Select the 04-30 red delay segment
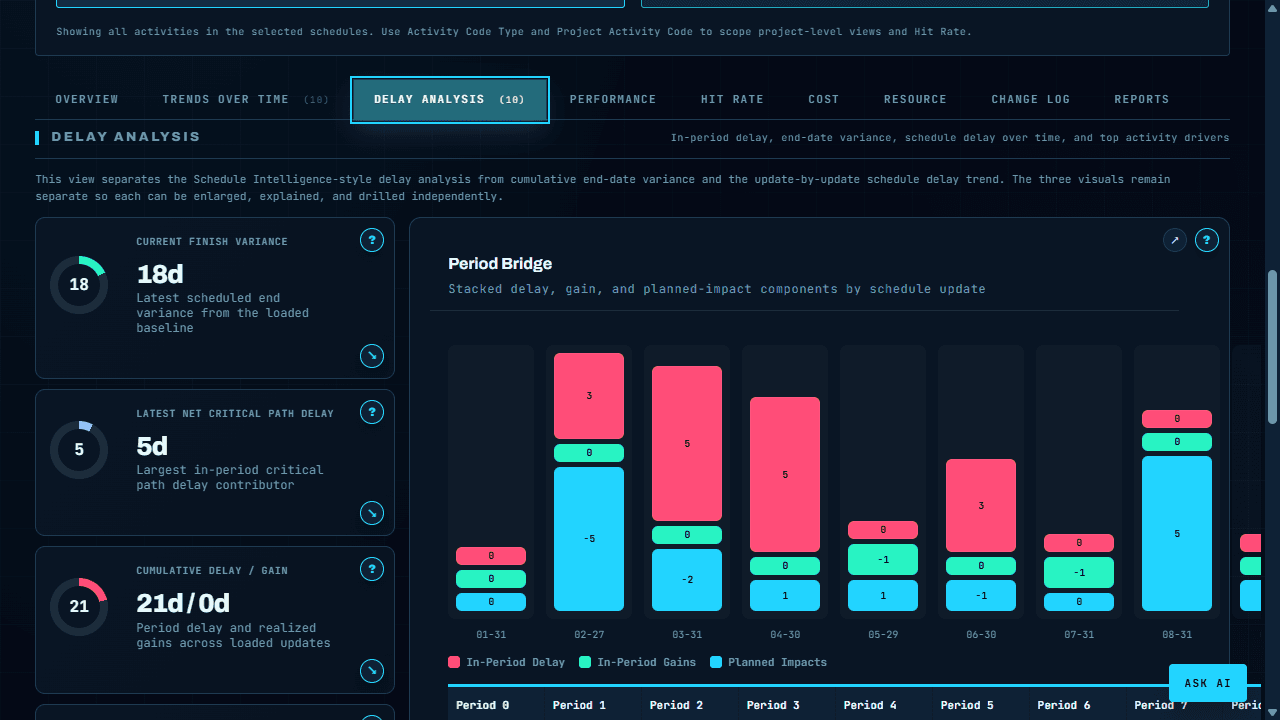The image size is (1280, 720). click(785, 475)
